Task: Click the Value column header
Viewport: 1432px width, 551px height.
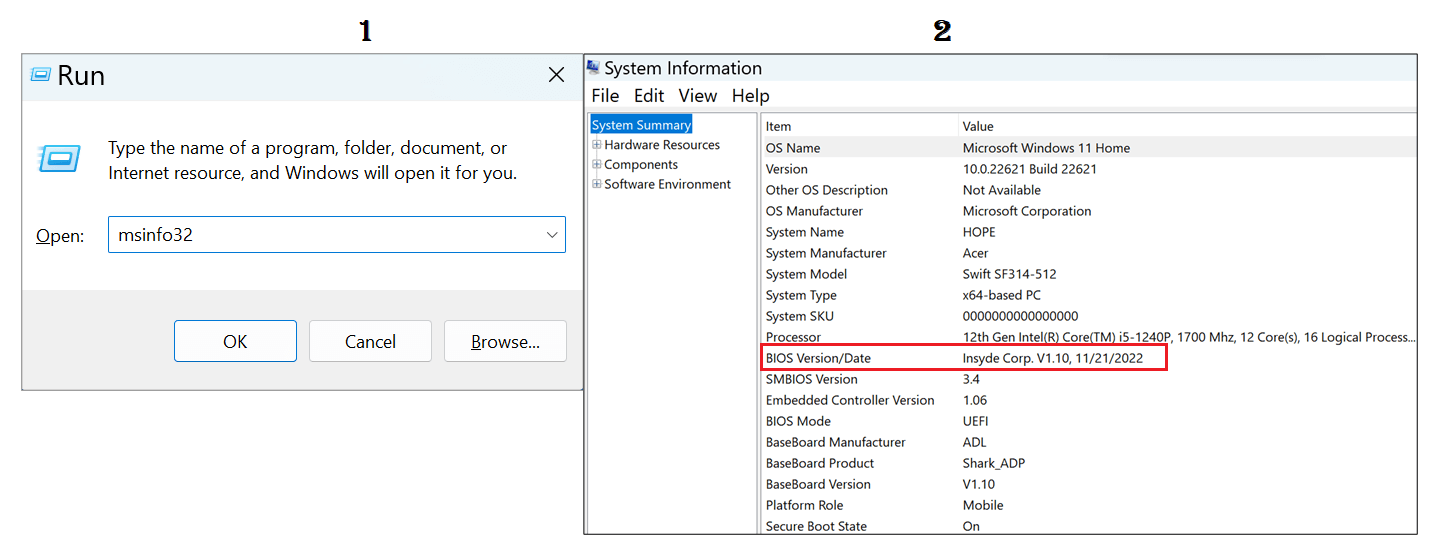Action: pyautogui.click(x=978, y=126)
